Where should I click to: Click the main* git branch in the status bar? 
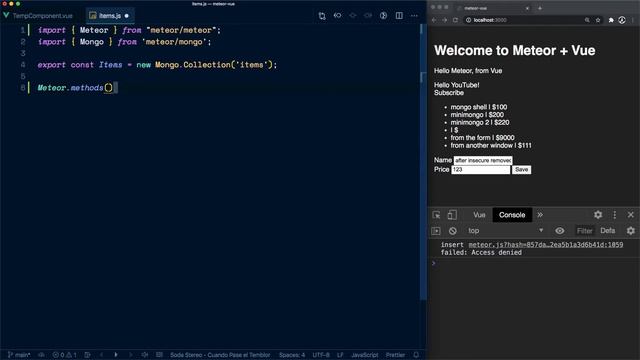tap(19, 355)
